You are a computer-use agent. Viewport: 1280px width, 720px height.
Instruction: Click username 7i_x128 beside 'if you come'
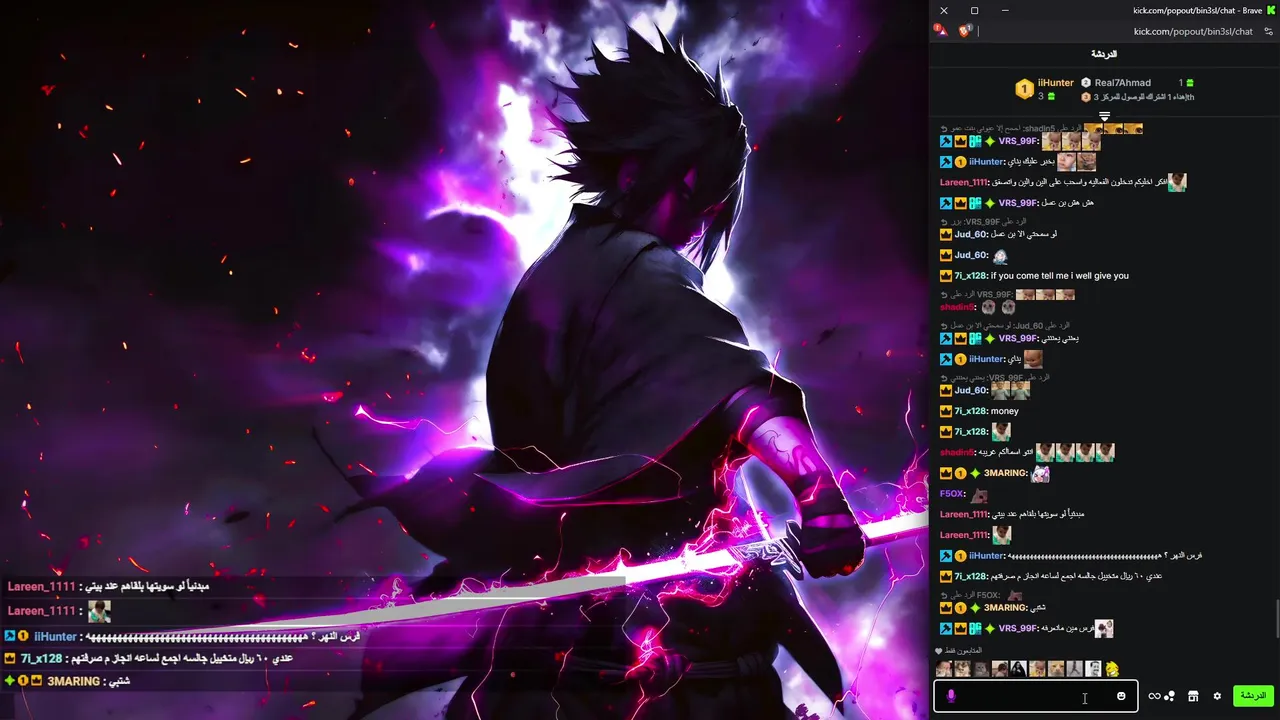click(970, 276)
